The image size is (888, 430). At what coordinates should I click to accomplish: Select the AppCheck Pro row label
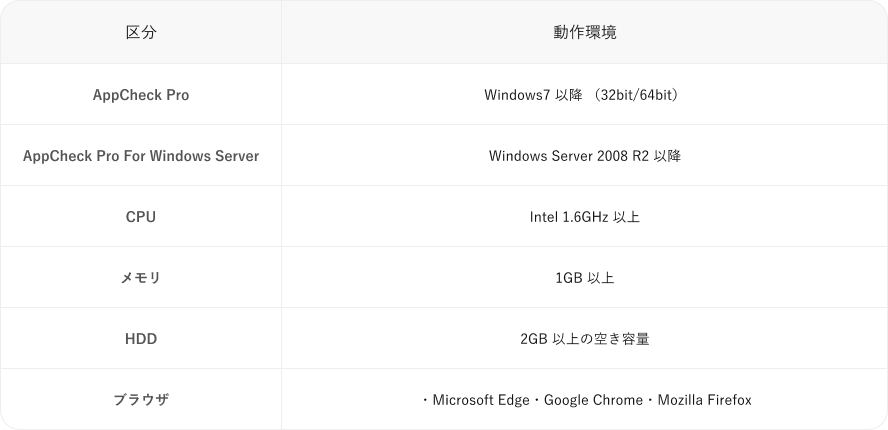(141, 95)
